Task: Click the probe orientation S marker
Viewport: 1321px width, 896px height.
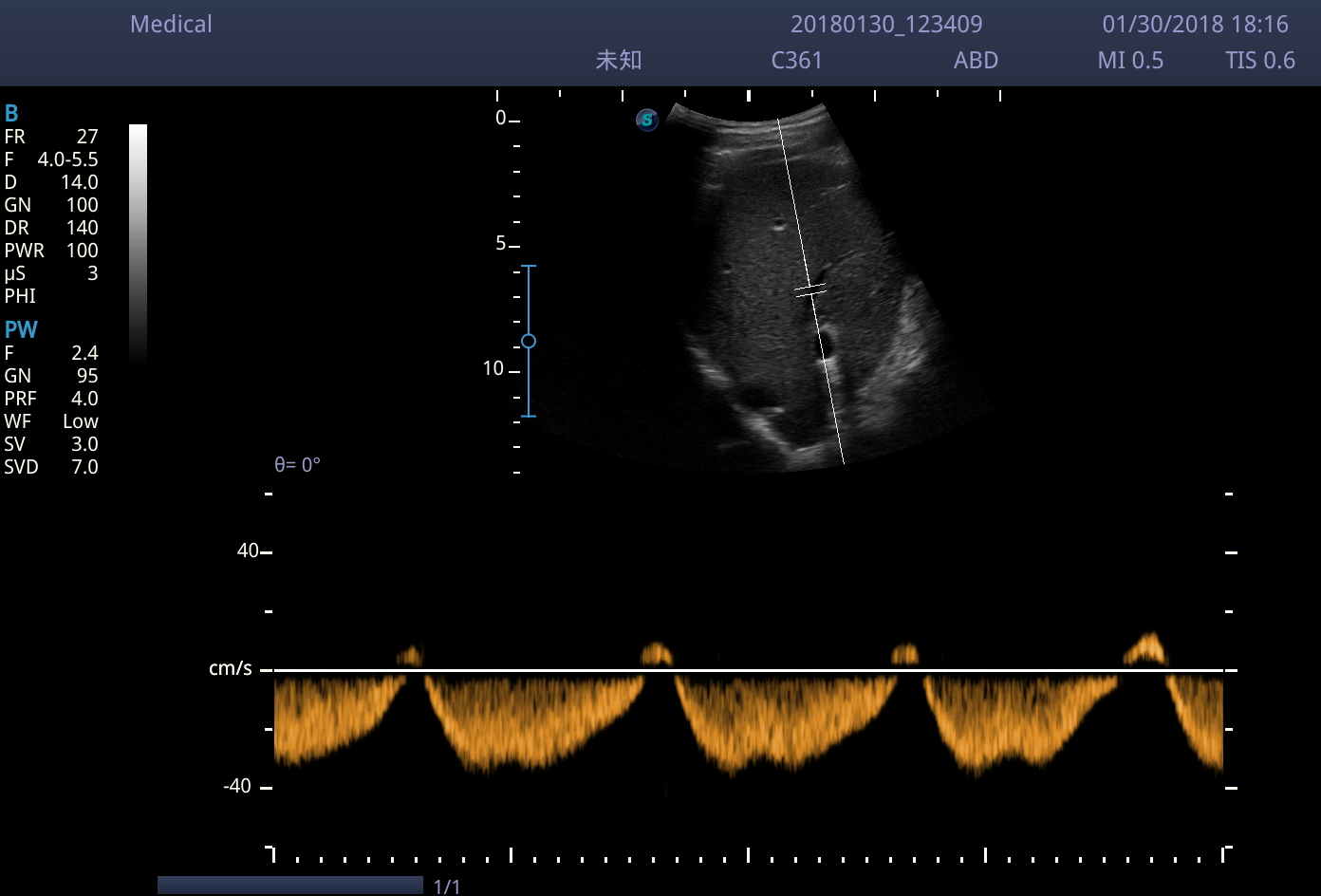Action: (647, 120)
